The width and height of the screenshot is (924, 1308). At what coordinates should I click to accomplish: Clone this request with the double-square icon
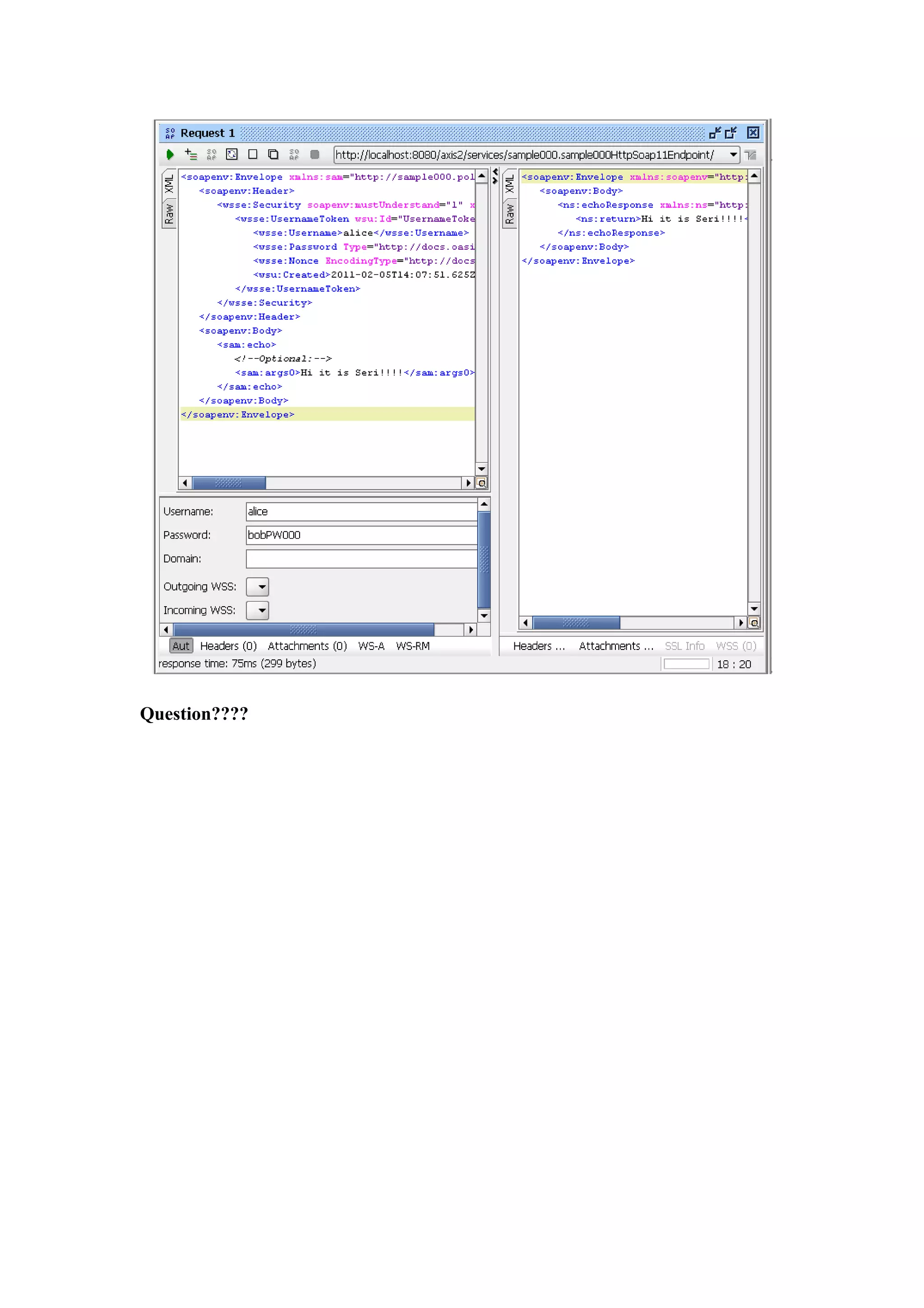coord(273,154)
